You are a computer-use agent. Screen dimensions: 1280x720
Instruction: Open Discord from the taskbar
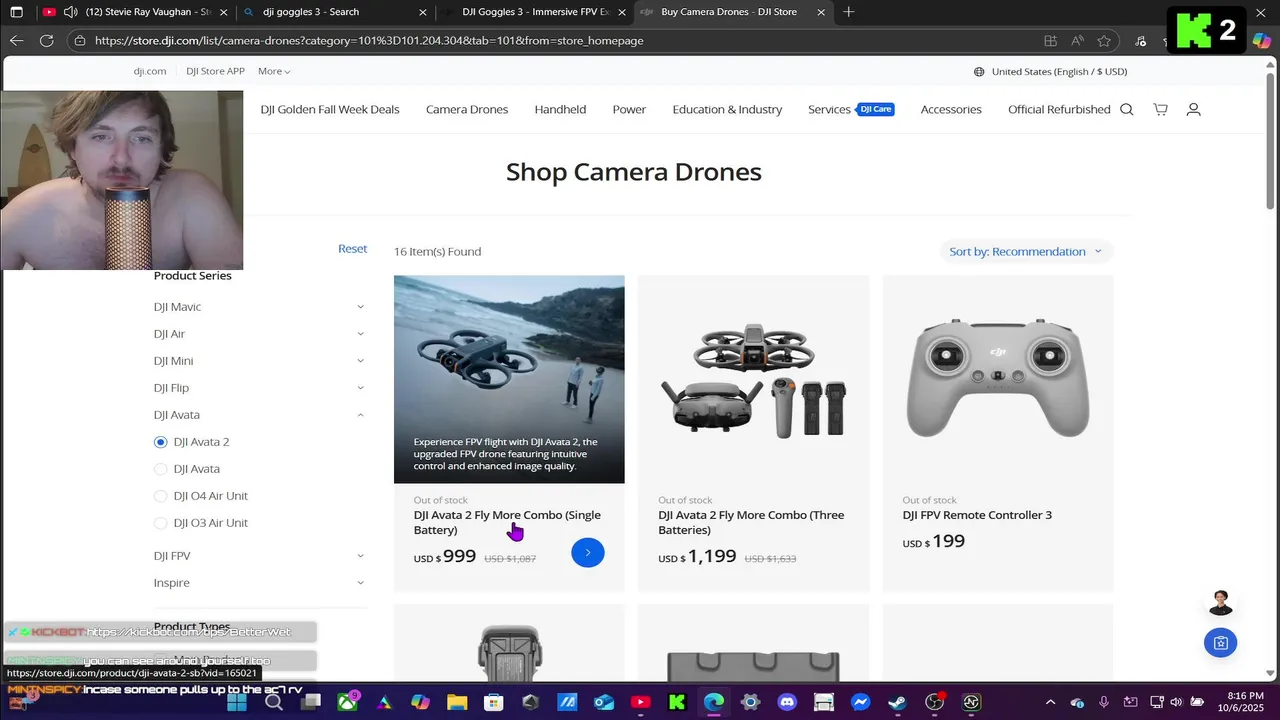pos(787,702)
